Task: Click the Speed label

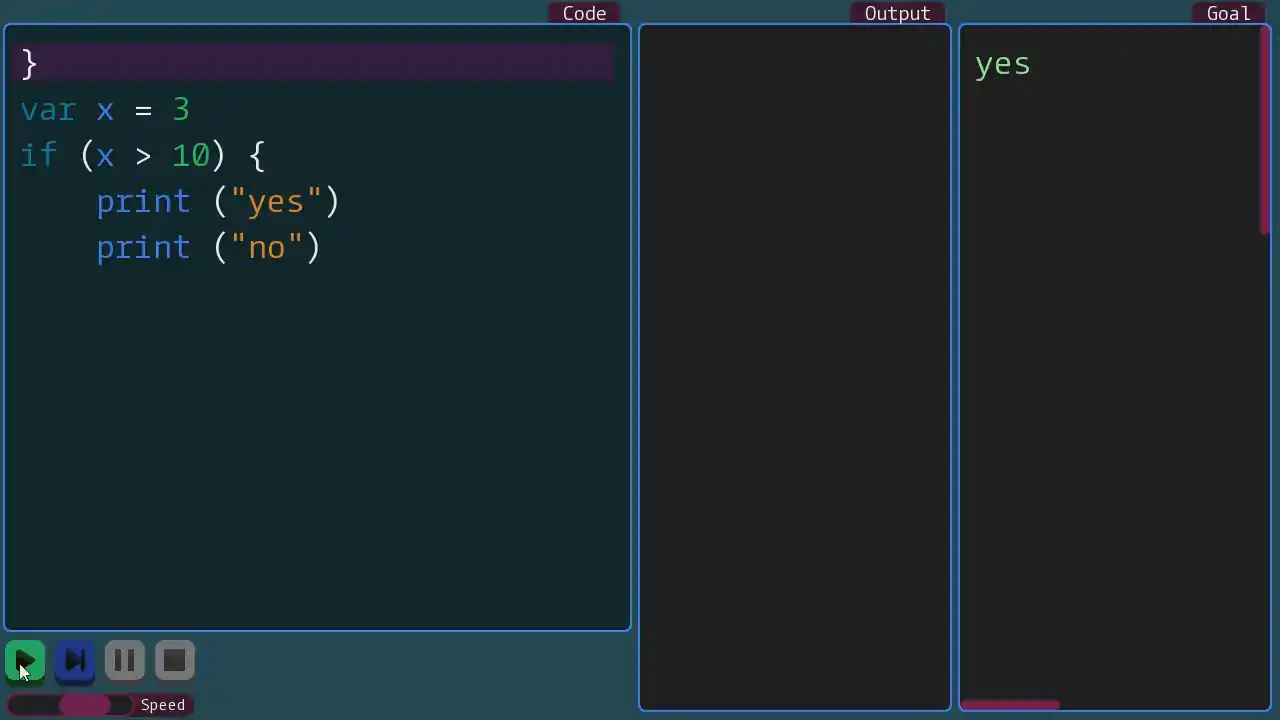Action: click(163, 705)
